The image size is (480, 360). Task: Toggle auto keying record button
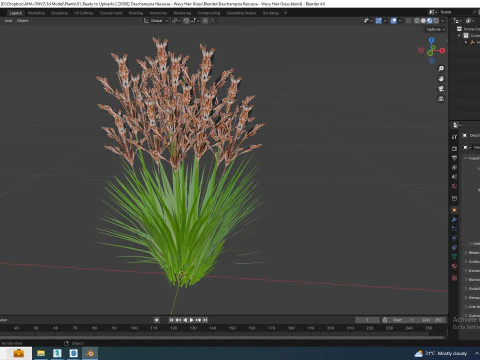point(156,320)
